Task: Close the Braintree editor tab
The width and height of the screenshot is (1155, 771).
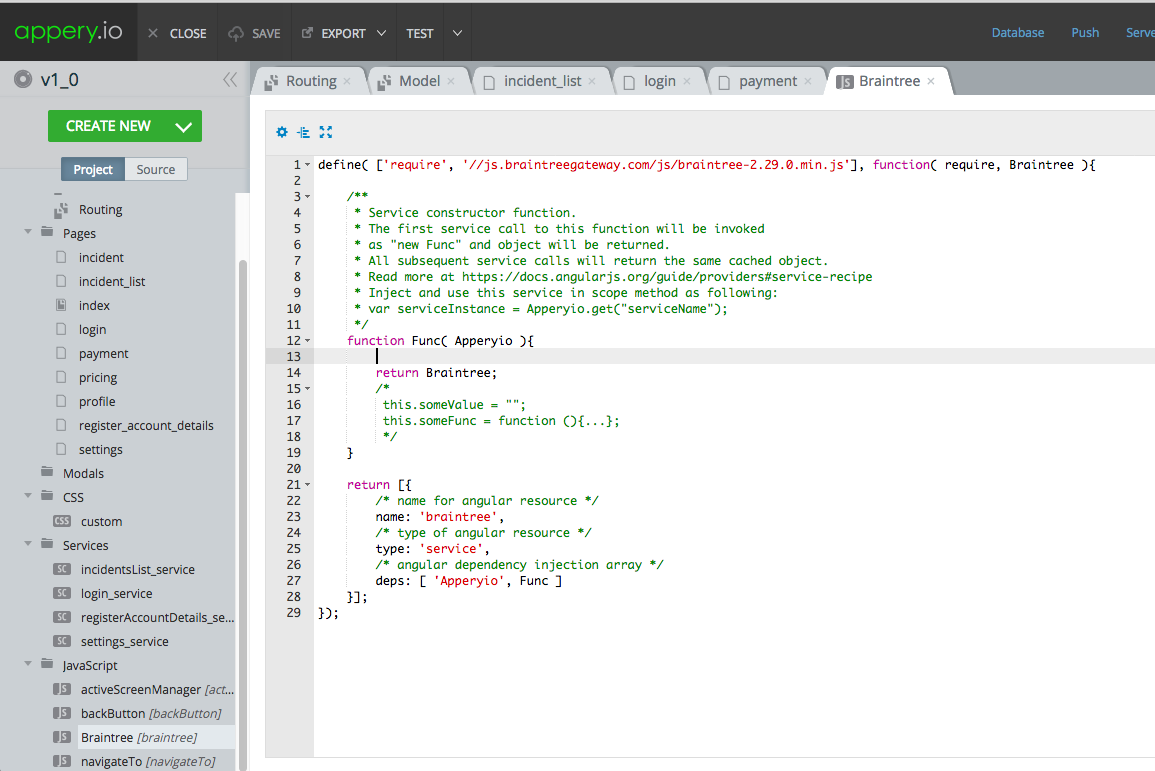Action: click(x=931, y=81)
